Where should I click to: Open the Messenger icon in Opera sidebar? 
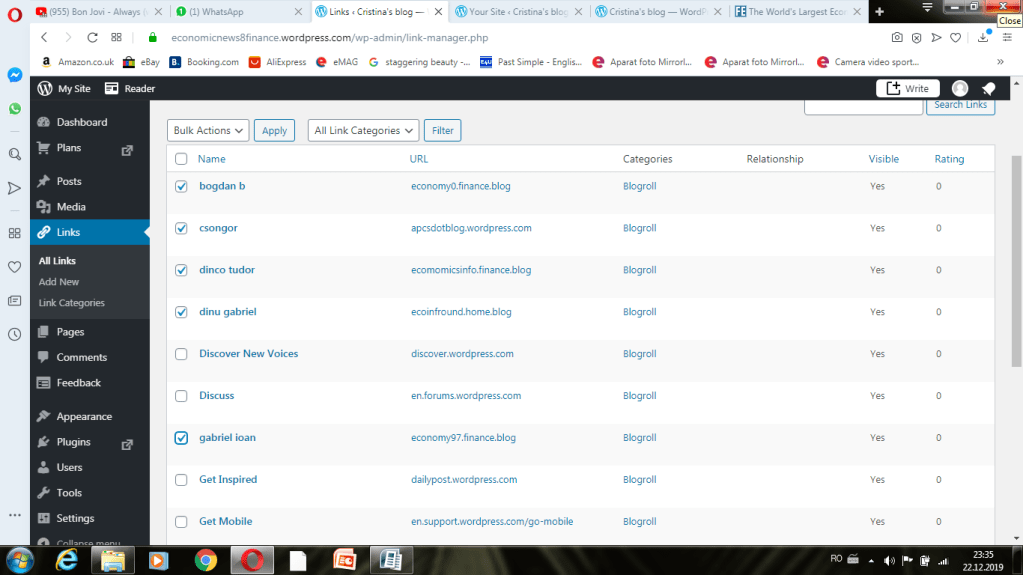pos(15,75)
